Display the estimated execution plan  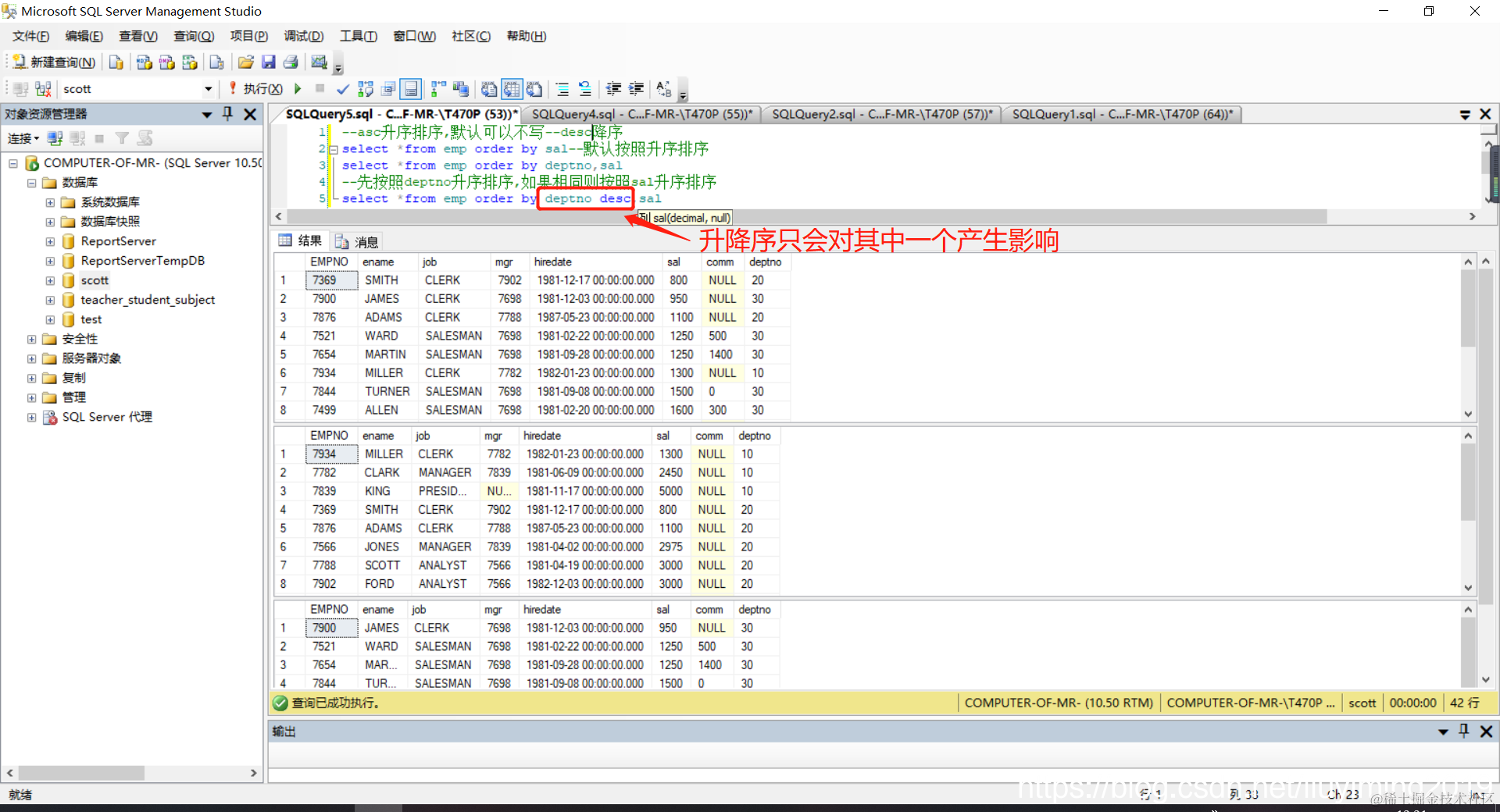[x=366, y=89]
